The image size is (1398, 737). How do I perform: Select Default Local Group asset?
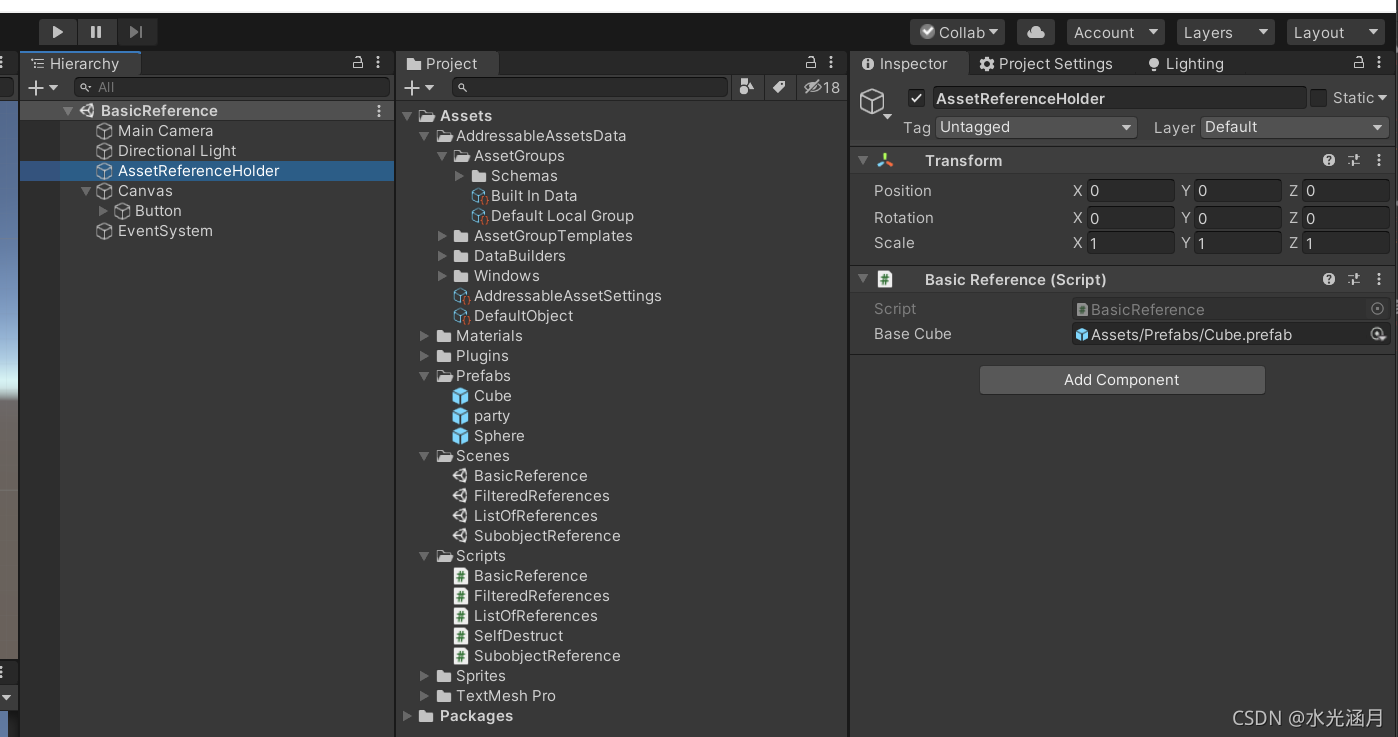[x=561, y=216]
